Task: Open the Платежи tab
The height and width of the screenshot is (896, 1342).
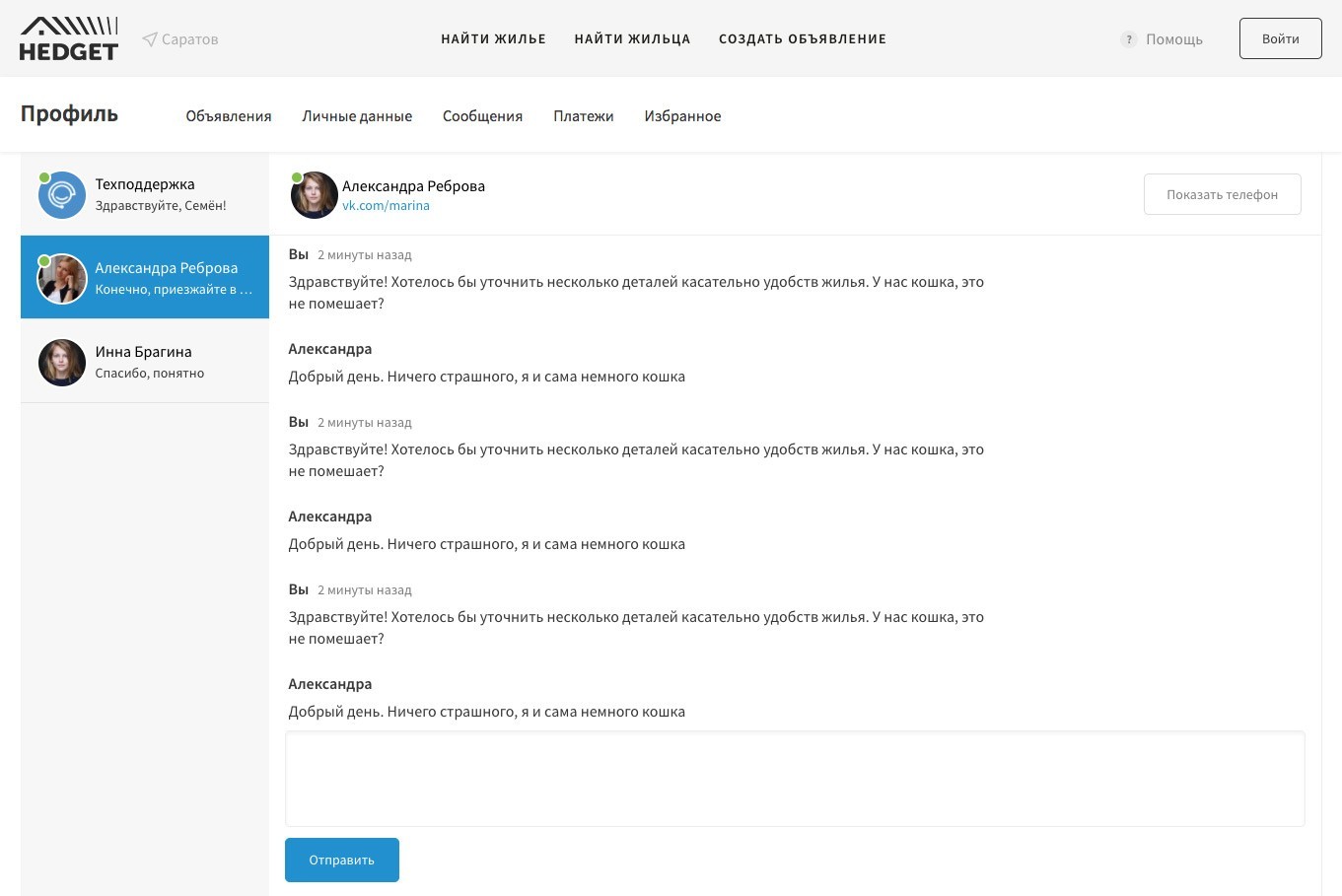Action: click(x=583, y=116)
